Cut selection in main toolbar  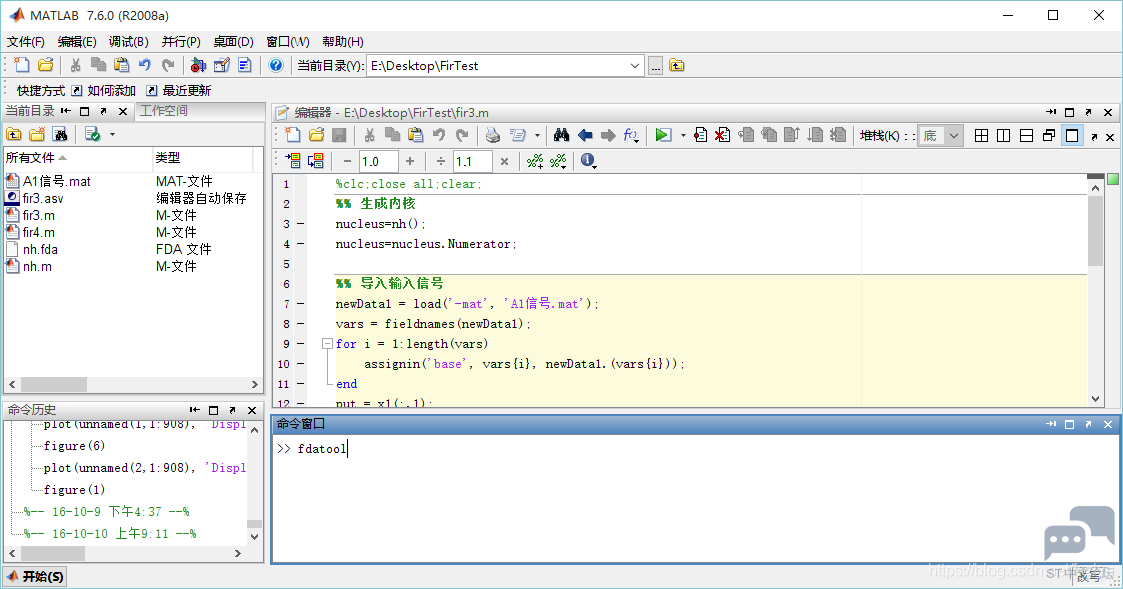click(x=75, y=65)
